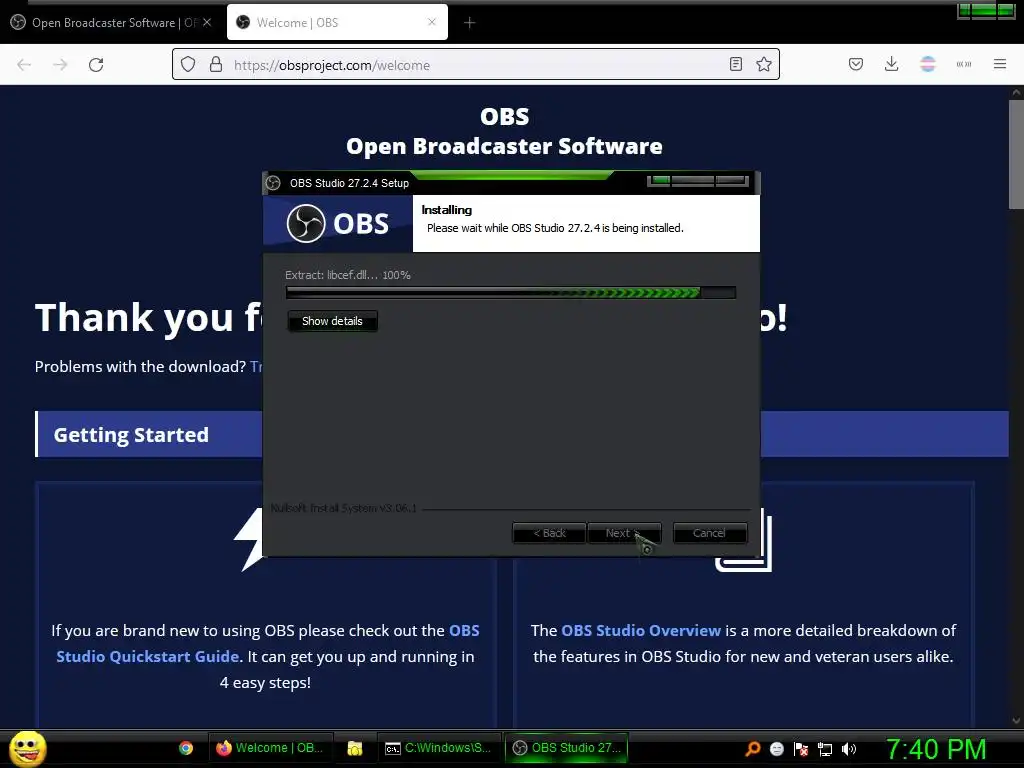Open the file folder taskbar icon
Viewport: 1024px width, 768px height.
355,748
